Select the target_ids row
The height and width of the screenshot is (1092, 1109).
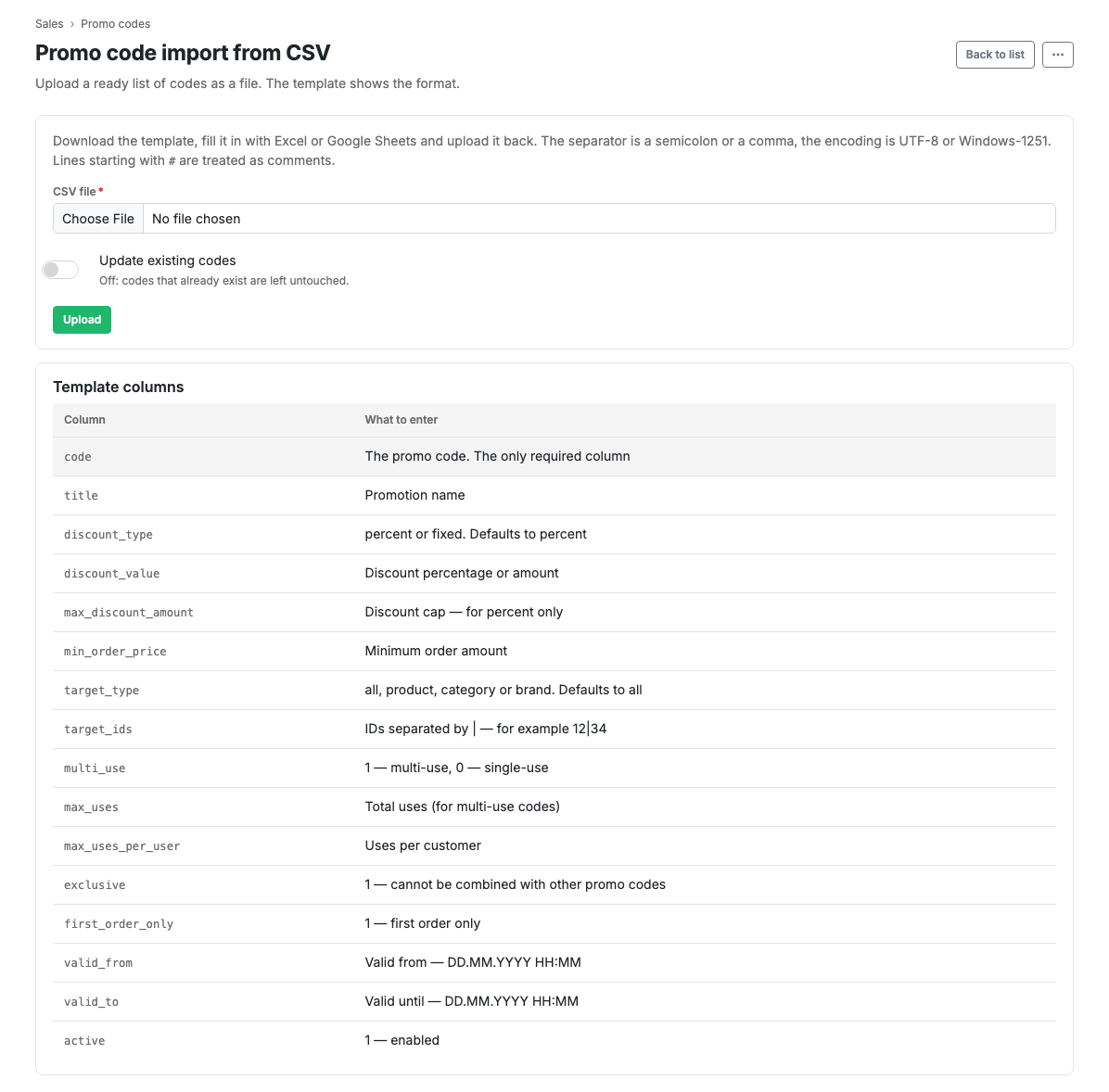point(554,730)
